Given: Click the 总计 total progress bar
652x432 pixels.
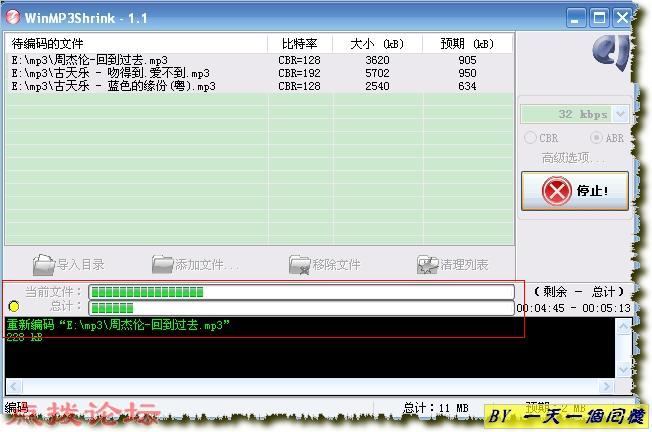Looking at the screenshot, I should pos(301,308).
